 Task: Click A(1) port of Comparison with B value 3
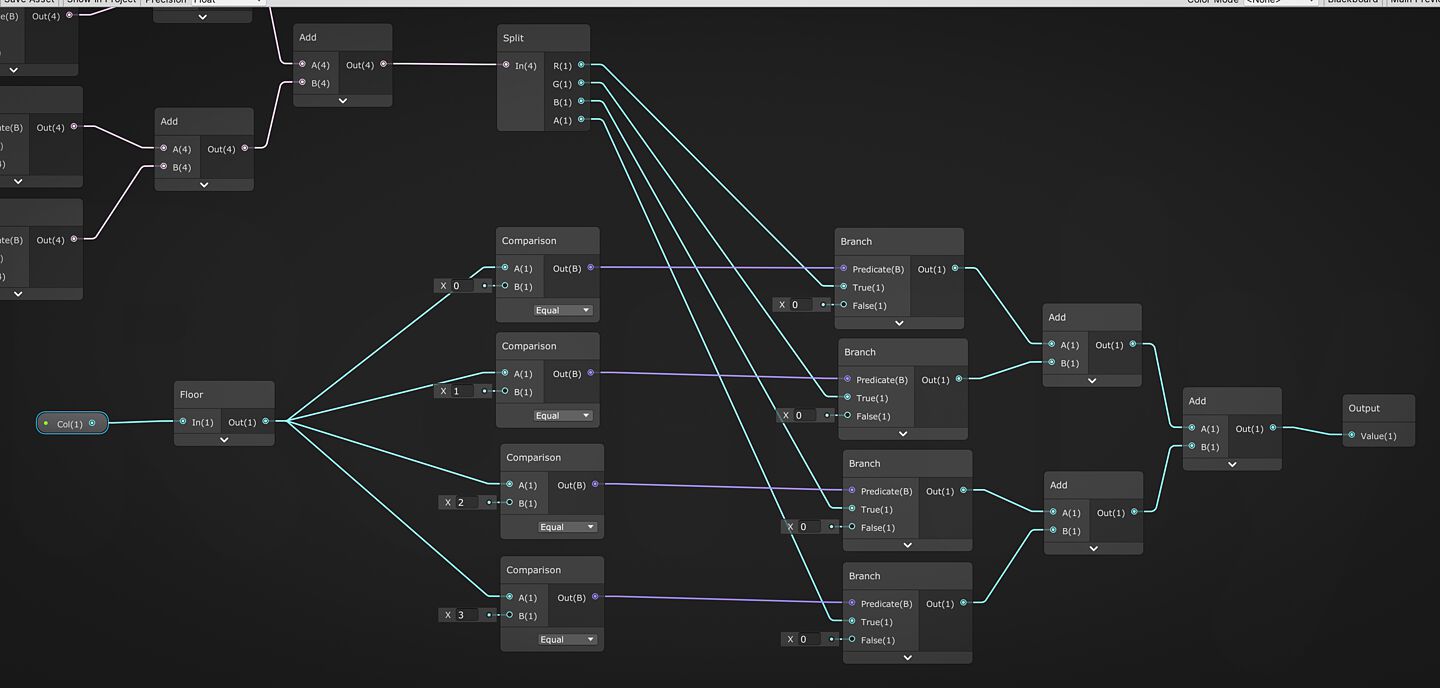click(509, 597)
